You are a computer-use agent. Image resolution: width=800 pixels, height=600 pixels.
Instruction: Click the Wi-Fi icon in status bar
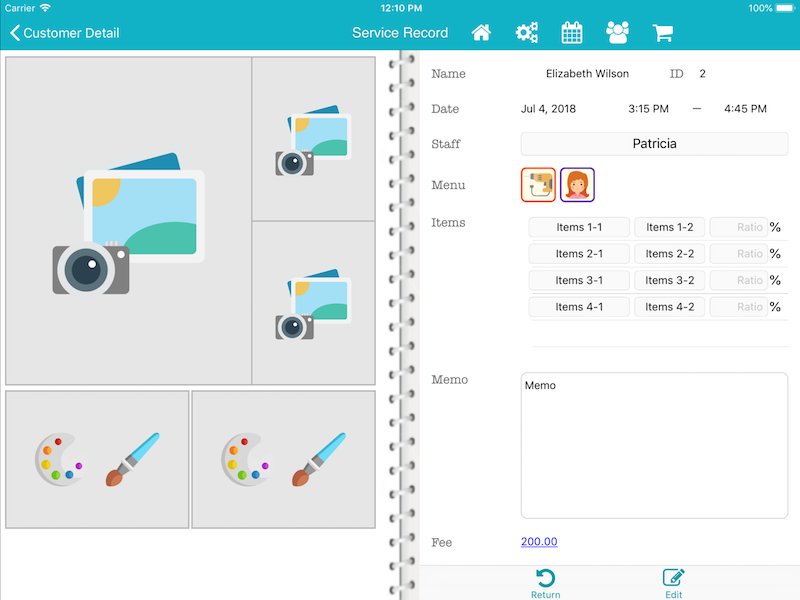(45, 8)
